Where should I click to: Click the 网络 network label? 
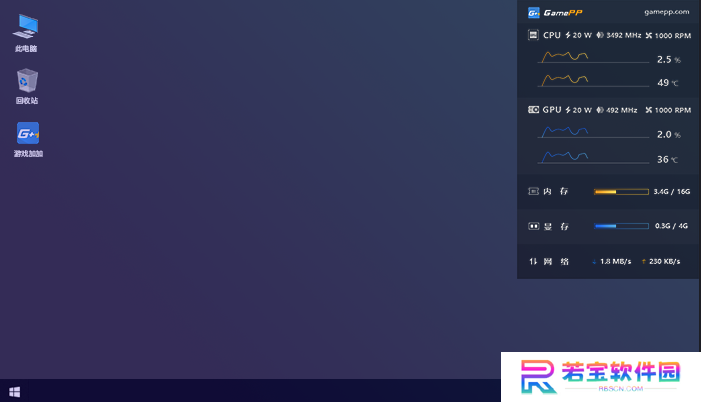coord(556,261)
